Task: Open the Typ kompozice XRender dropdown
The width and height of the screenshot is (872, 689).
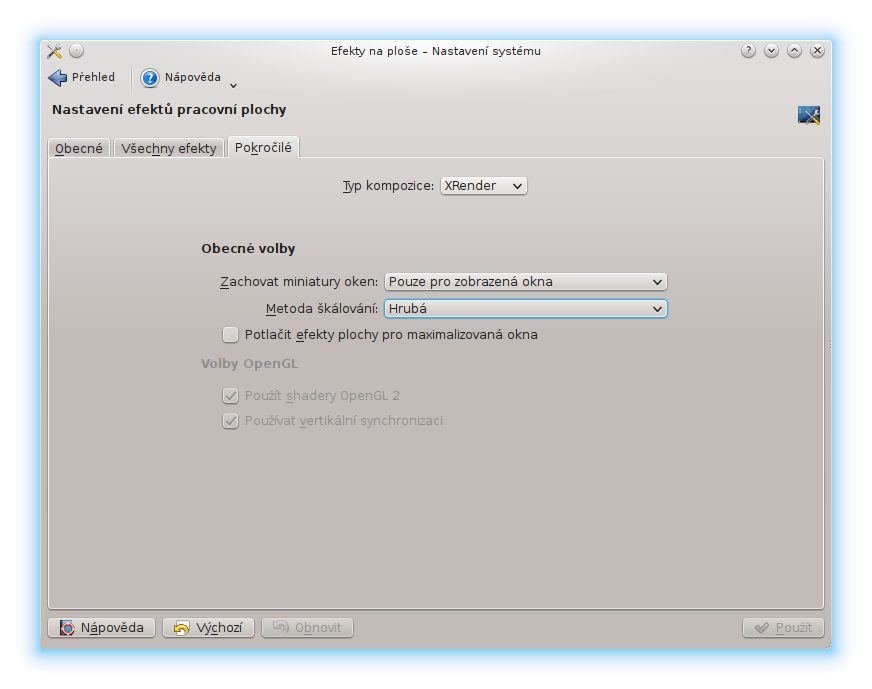Action: coord(483,186)
